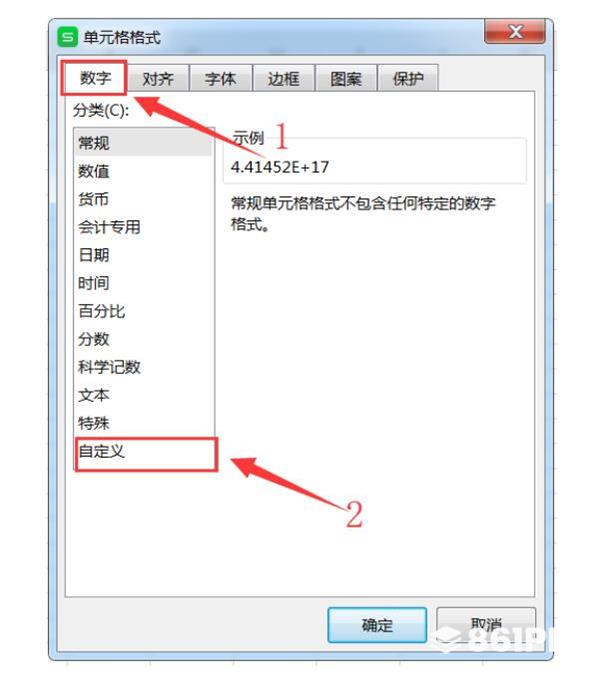Screen dimensions: 600x674
Task: Open the 字体 tab
Action: click(x=220, y=78)
